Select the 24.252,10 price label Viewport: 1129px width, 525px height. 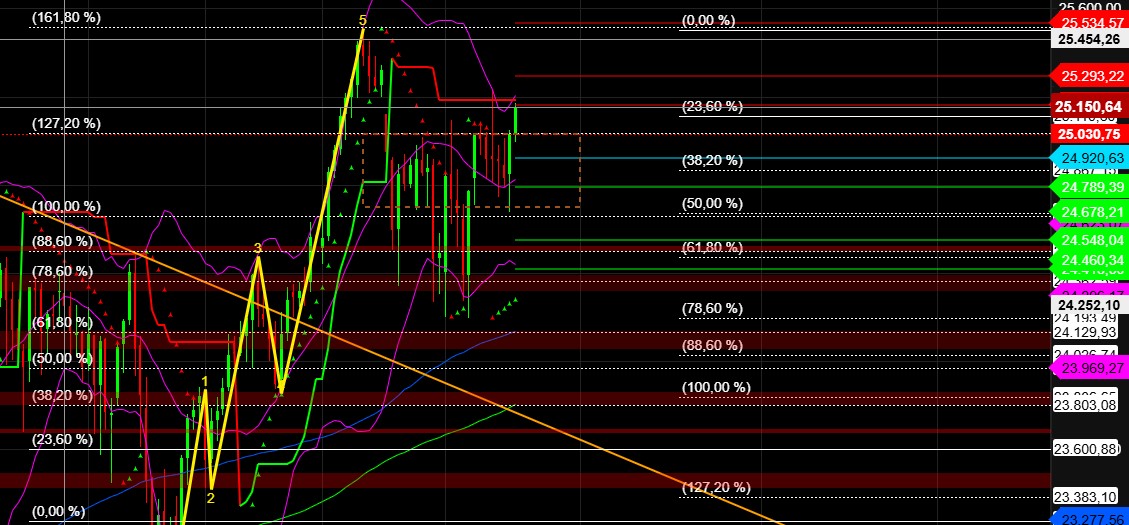1089,305
